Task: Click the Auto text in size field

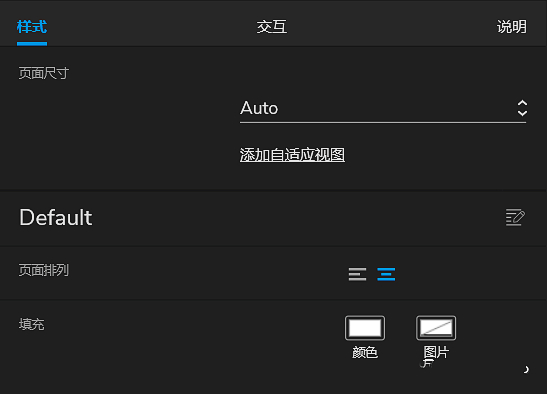Action: coord(259,108)
